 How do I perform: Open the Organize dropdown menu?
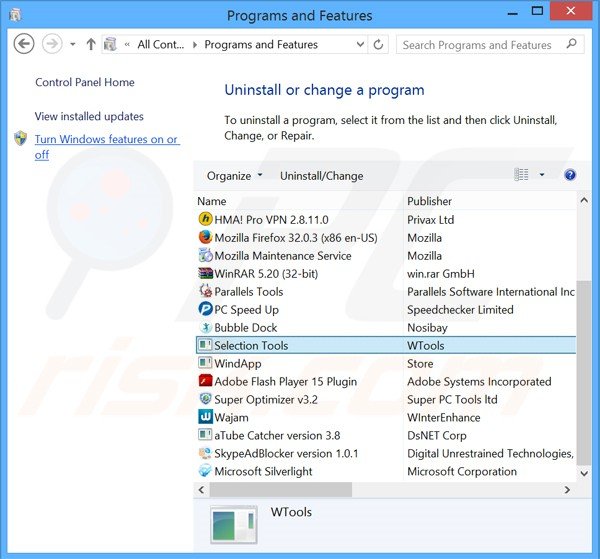[235, 176]
